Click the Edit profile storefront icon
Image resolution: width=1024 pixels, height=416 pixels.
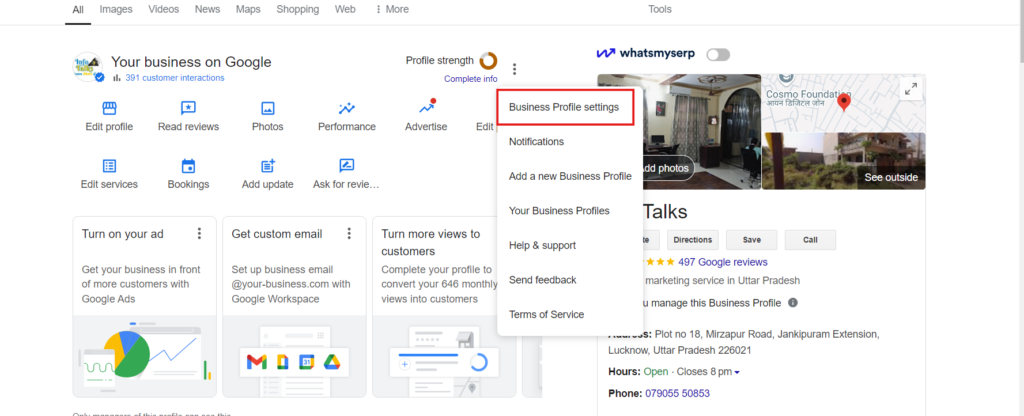tap(107, 108)
